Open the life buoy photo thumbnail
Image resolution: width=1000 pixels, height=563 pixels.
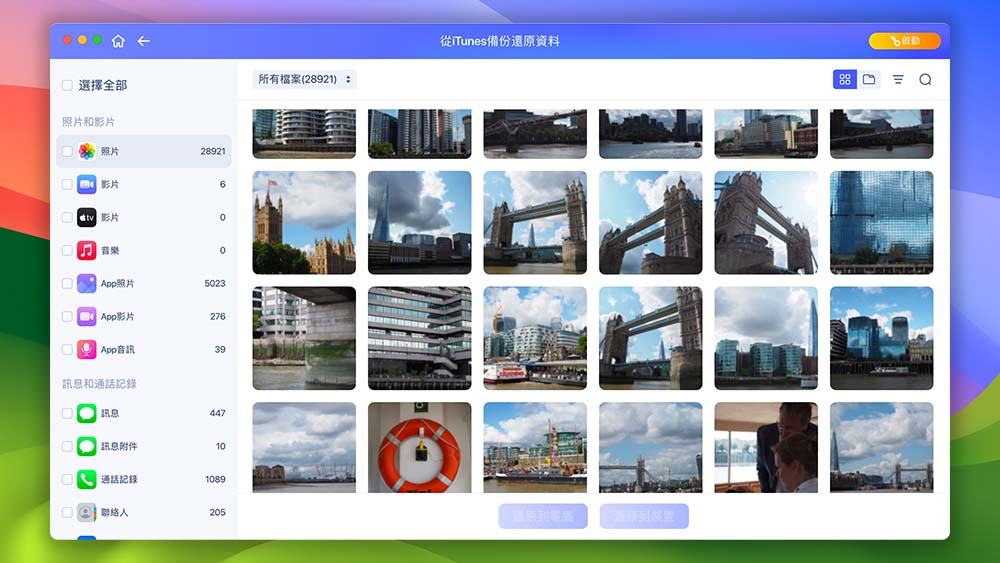pyautogui.click(x=420, y=447)
